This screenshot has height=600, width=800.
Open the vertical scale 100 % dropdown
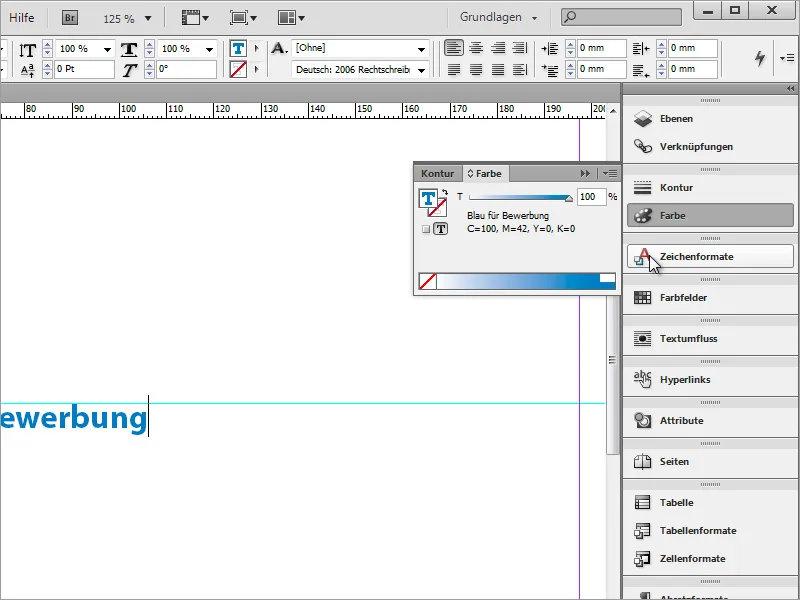[108, 49]
